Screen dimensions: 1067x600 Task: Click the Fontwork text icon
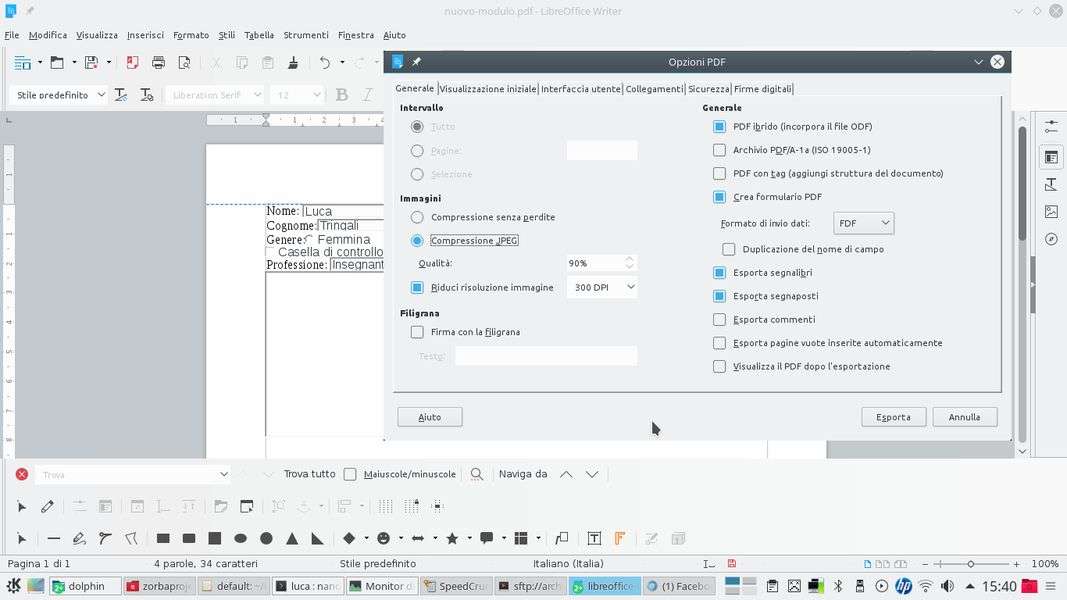pyautogui.click(x=620, y=538)
